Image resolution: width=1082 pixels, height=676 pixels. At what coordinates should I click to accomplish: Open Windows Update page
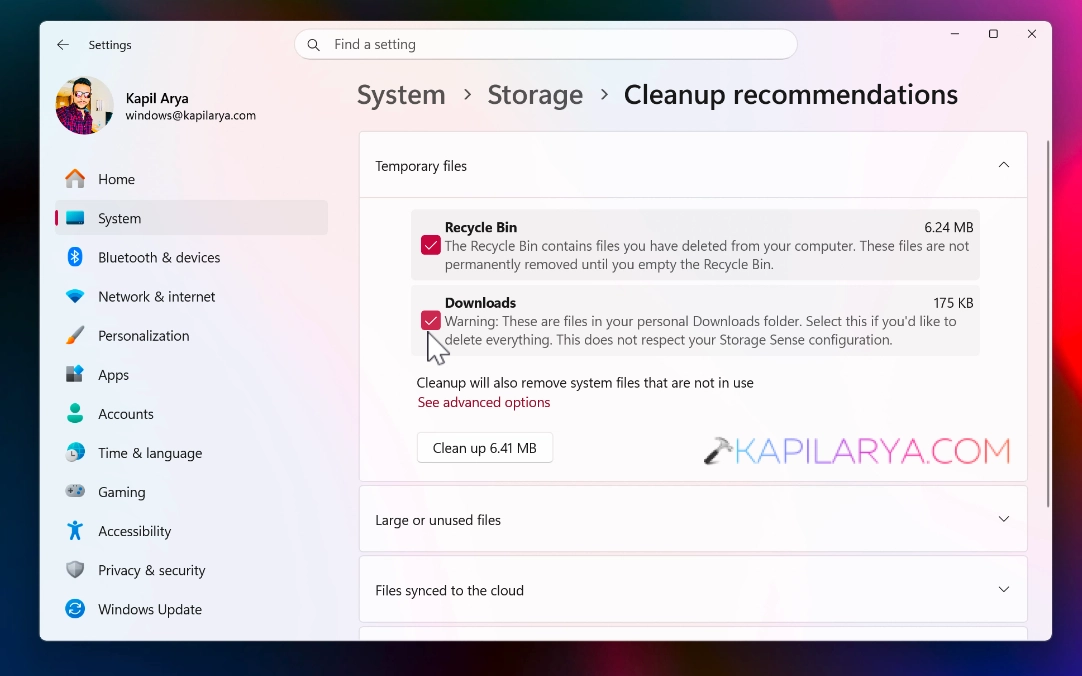[191, 609]
